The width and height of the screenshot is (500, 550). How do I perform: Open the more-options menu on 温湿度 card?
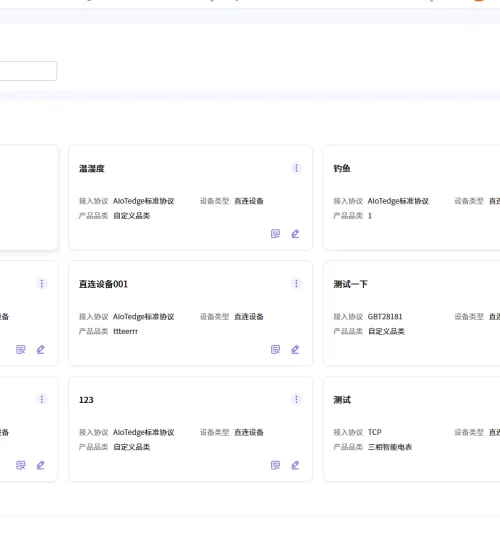pos(296,168)
